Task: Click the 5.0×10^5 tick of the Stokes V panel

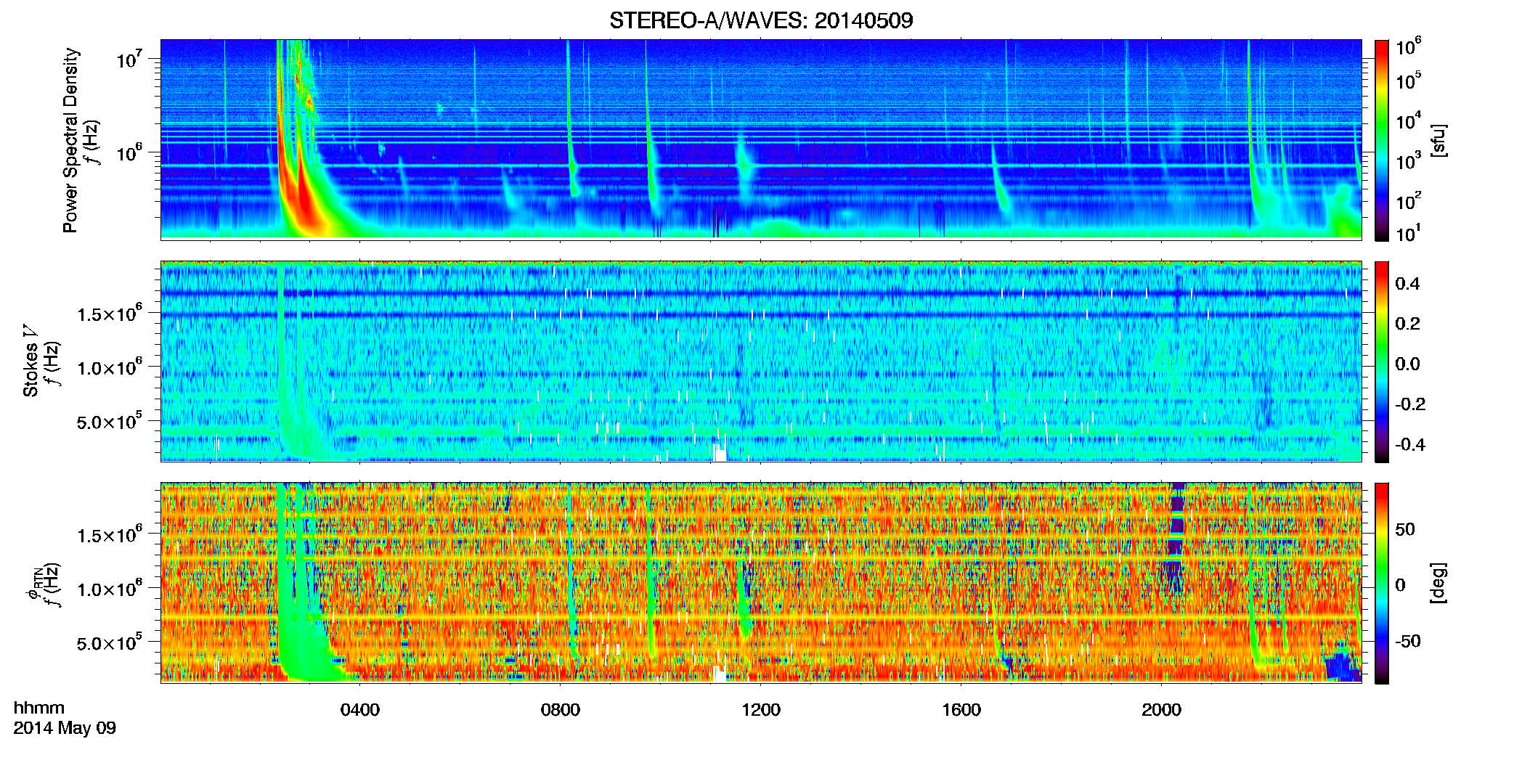Action: 110,420
